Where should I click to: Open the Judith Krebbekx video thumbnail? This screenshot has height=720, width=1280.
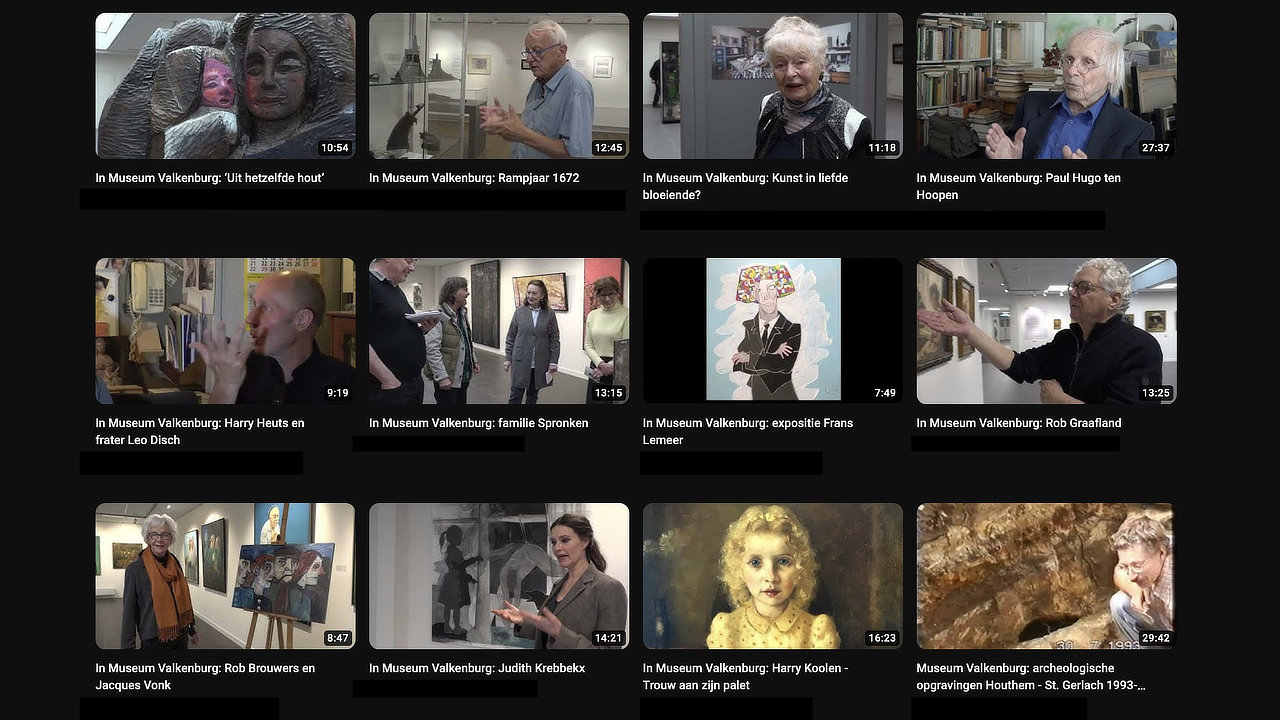tap(499, 576)
